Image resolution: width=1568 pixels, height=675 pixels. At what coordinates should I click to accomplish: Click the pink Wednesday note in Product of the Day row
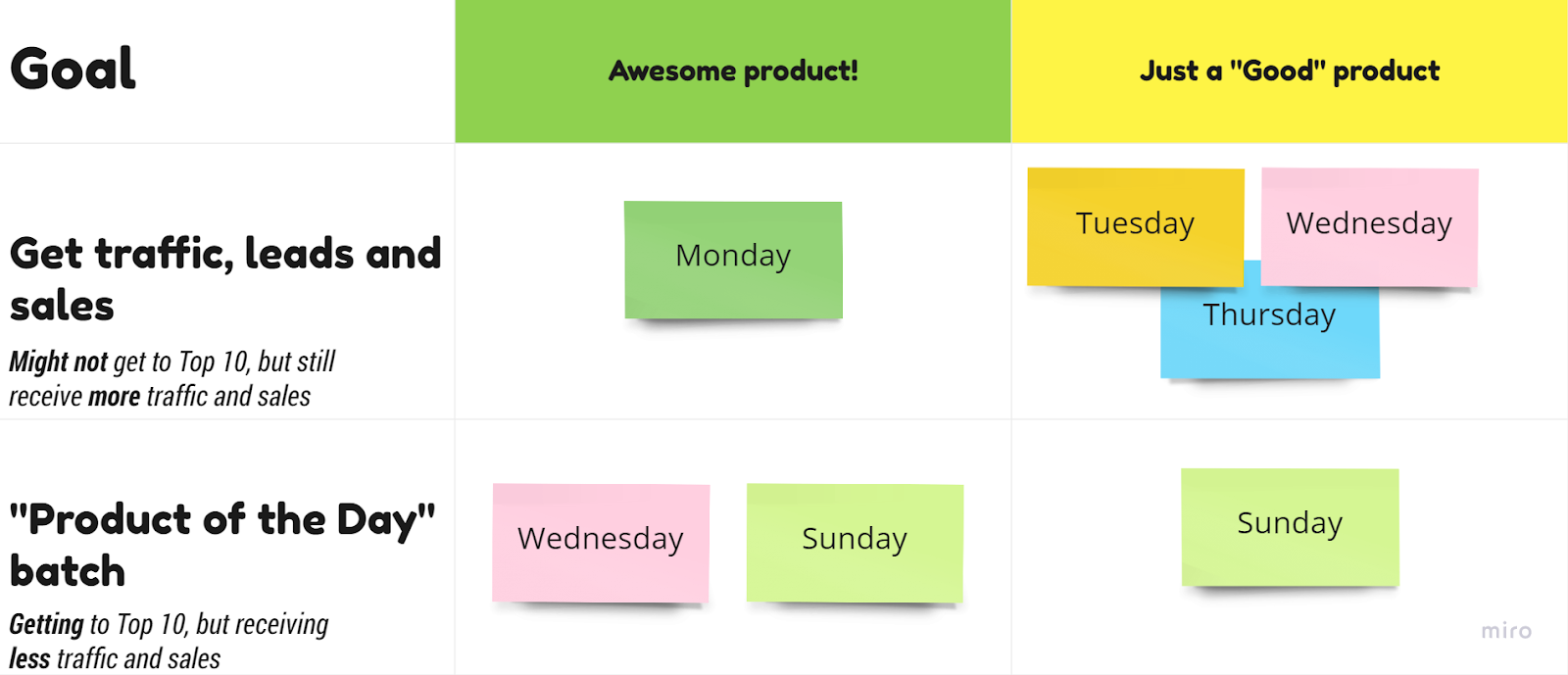pos(601,543)
